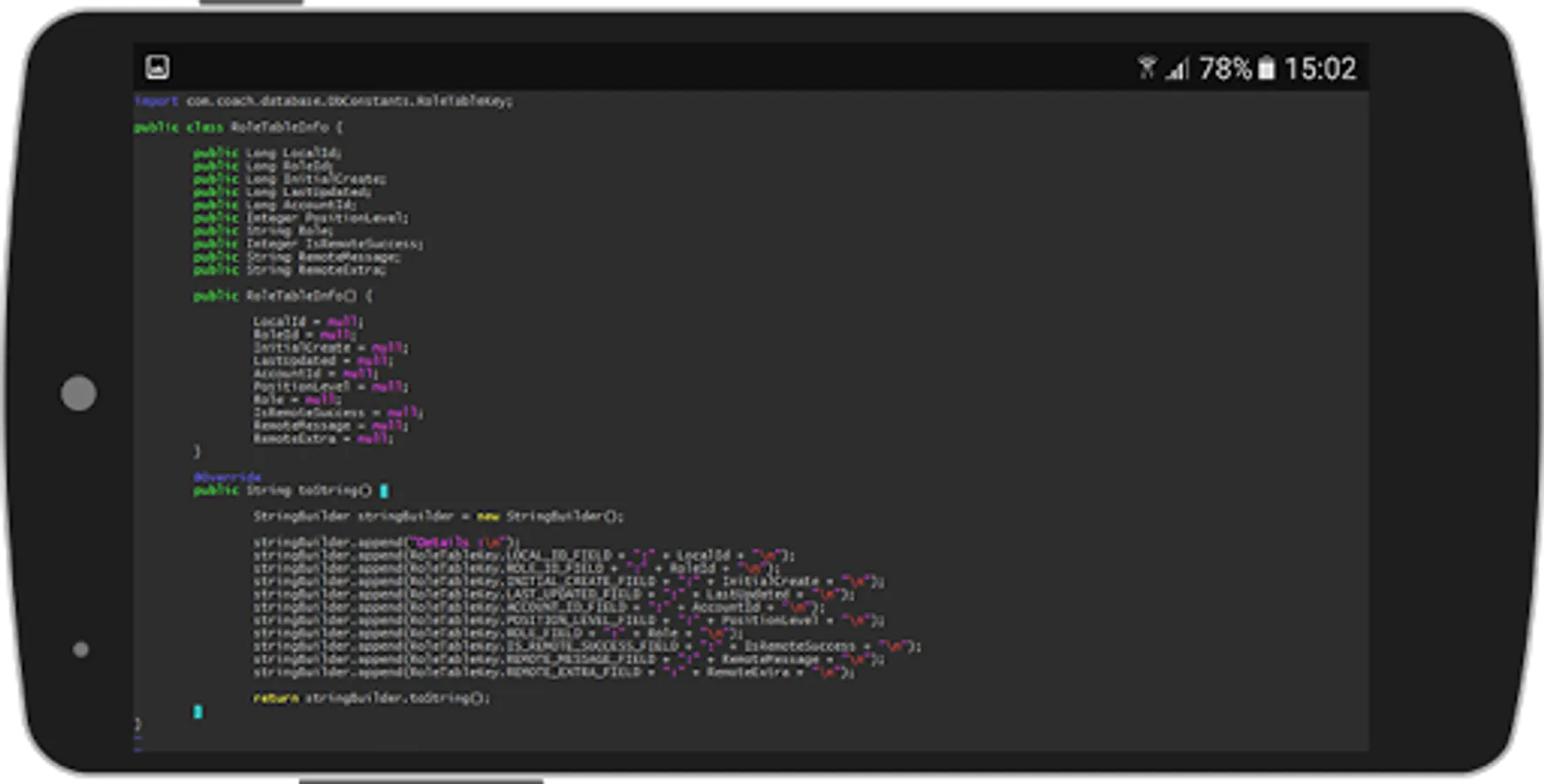Click the 'return stringBuilder.toString();' line

[372, 698]
